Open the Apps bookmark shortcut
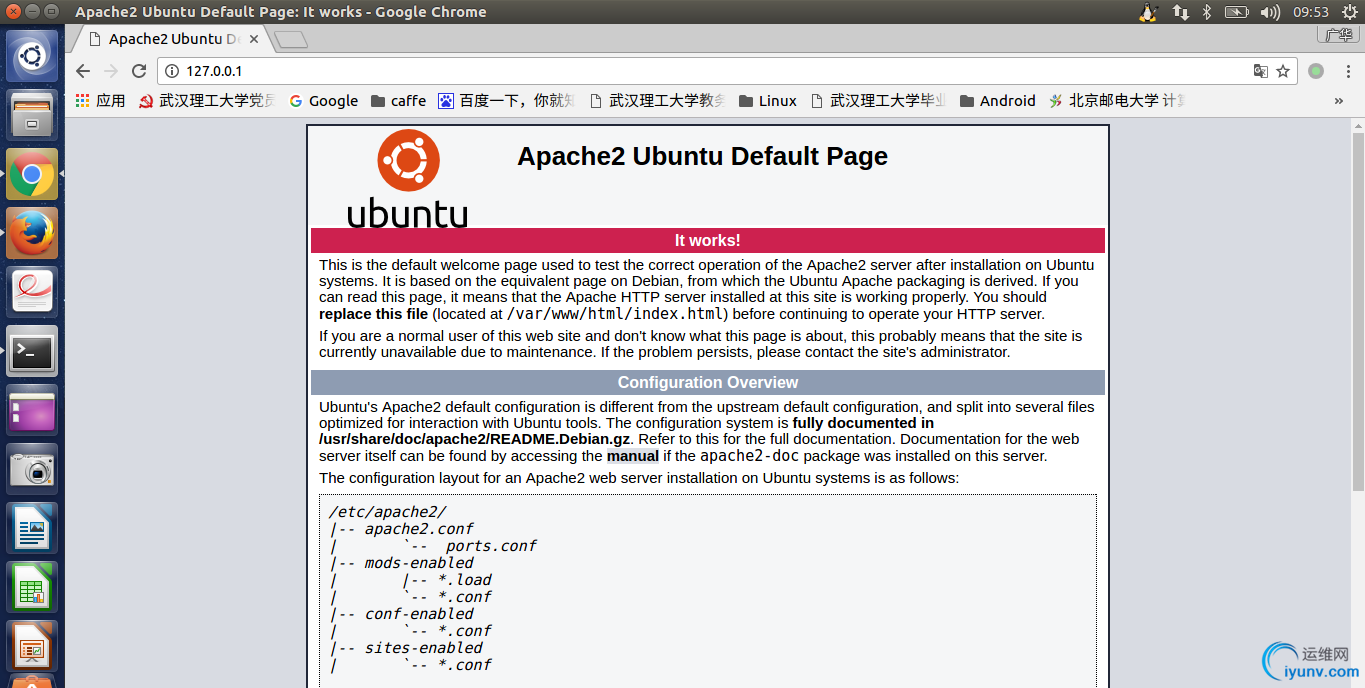Viewport: 1365px width, 688px height. [x=100, y=101]
